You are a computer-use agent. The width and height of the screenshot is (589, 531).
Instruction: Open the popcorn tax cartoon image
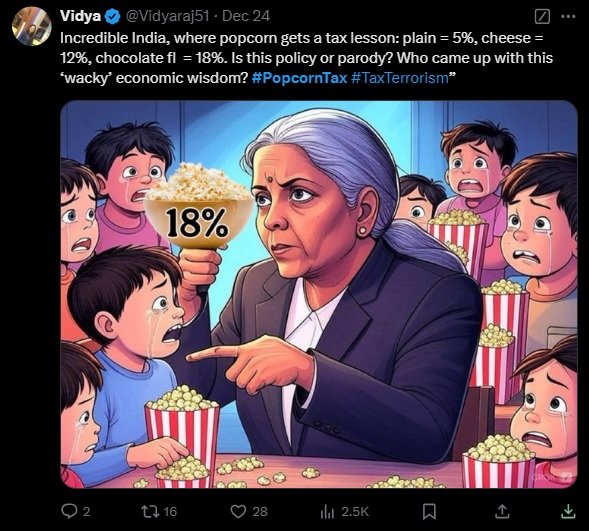coord(319,294)
